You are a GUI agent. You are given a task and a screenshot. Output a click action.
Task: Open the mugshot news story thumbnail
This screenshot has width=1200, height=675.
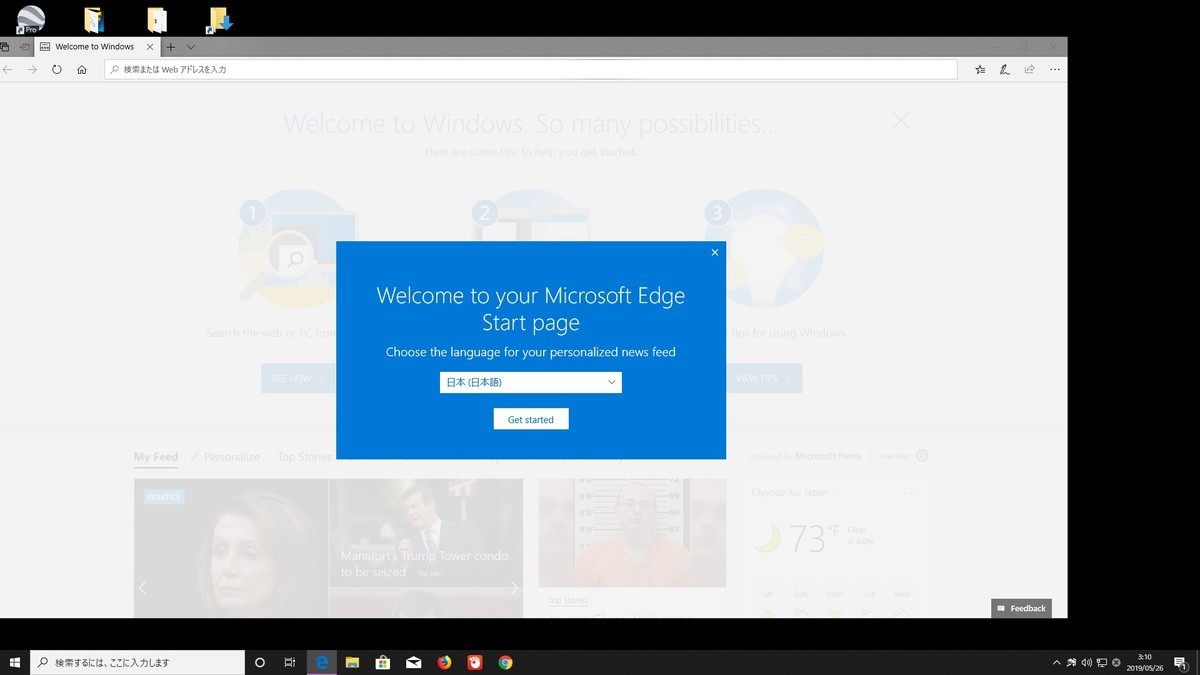coord(632,533)
